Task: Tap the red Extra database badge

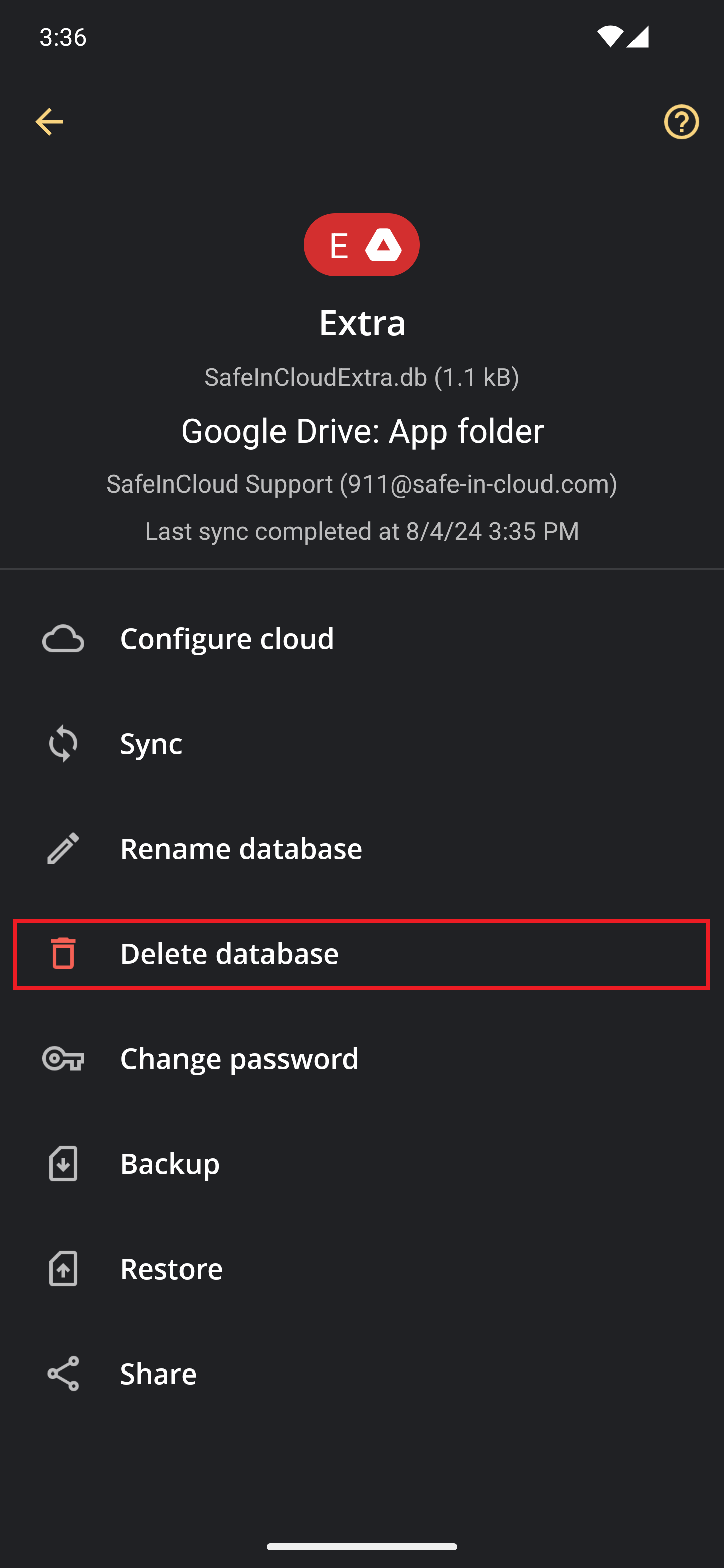Action: 361,245
